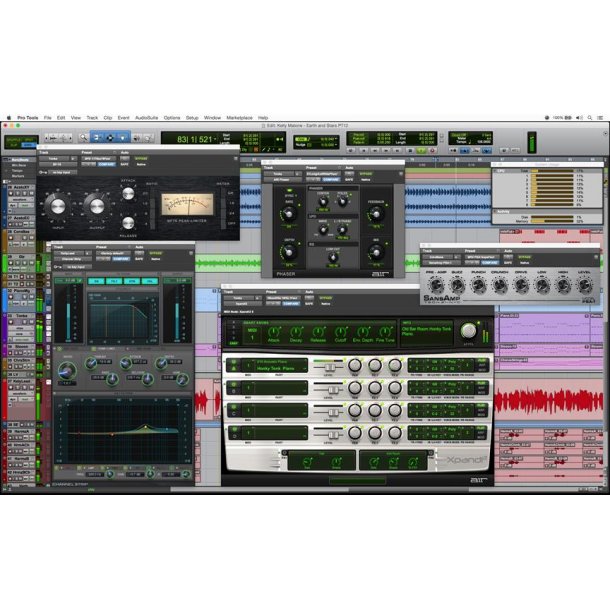Click the volume icon in the menu bar
The height and width of the screenshot is (610, 610).
click(x=579, y=117)
